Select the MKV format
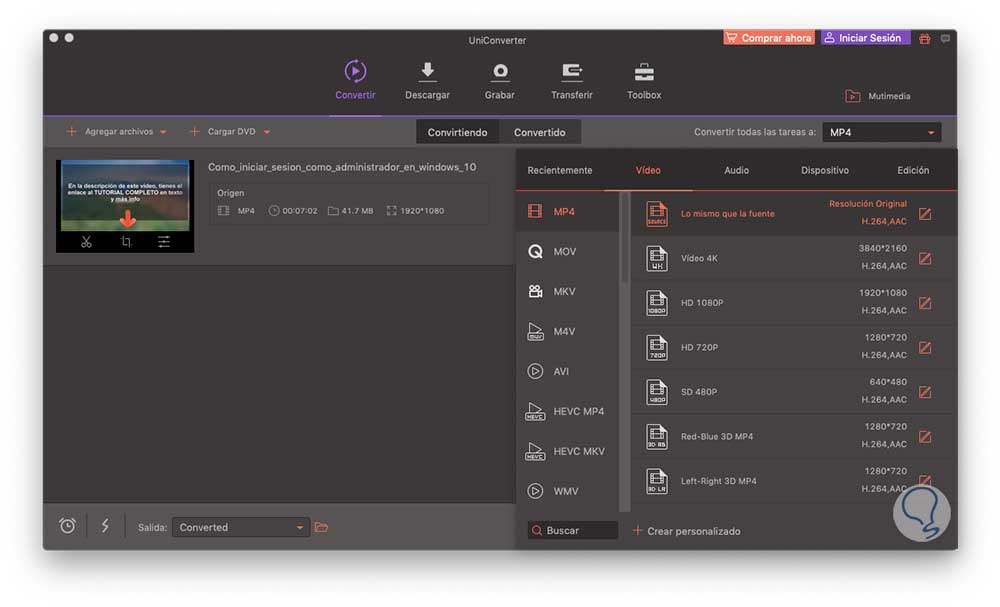Image resolution: width=1000 pixels, height=607 pixels. [x=568, y=291]
